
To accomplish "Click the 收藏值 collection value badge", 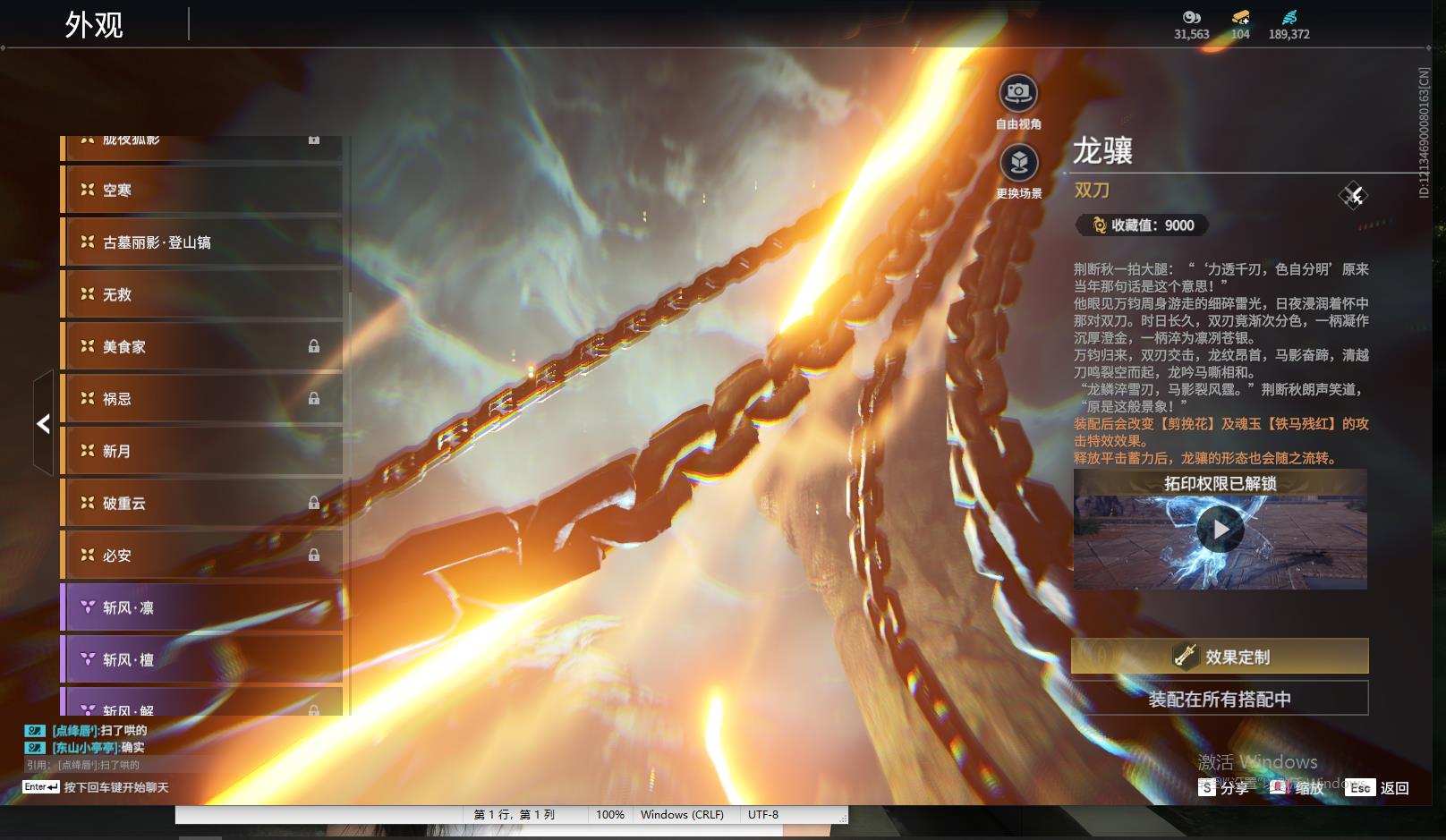I will [x=1144, y=225].
